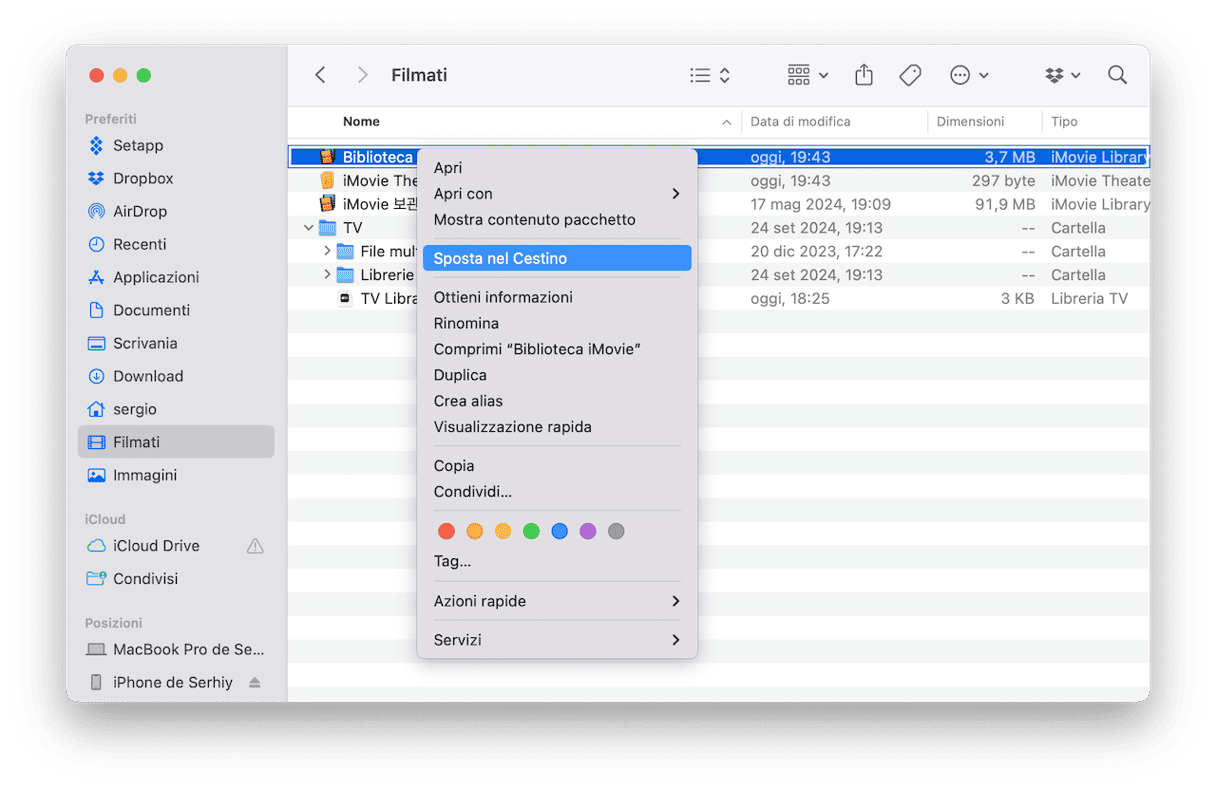This screenshot has height=789, width=1216.
Task: Click the tag toolbar icon
Action: 910,75
